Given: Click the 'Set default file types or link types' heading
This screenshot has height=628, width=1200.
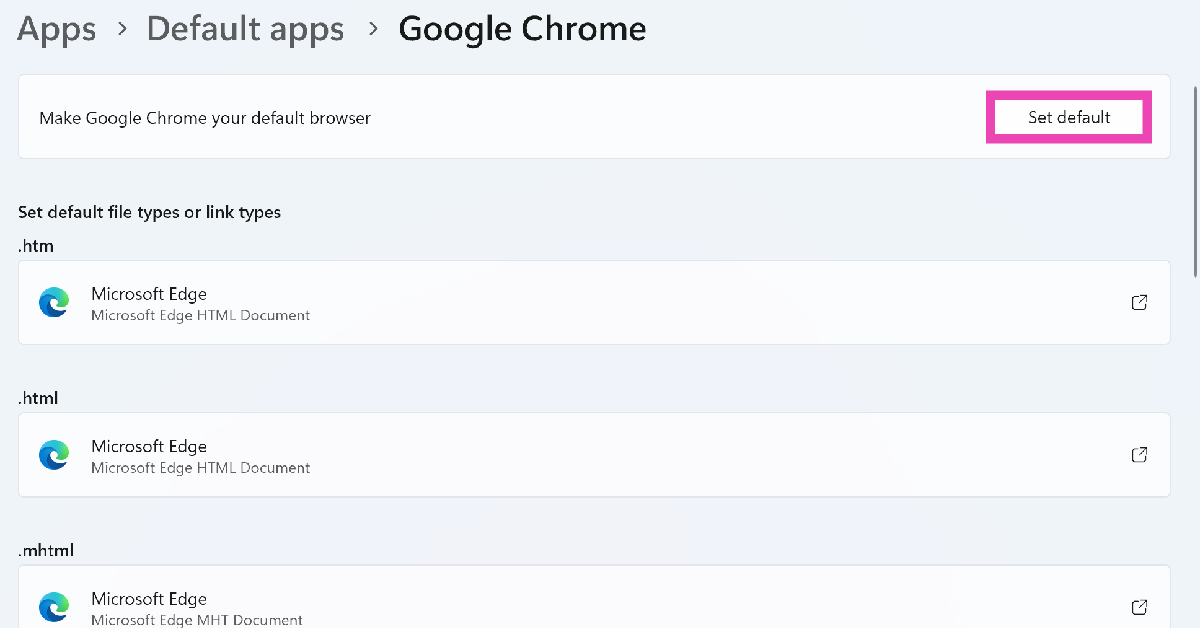Looking at the screenshot, I should pyautogui.click(x=149, y=212).
